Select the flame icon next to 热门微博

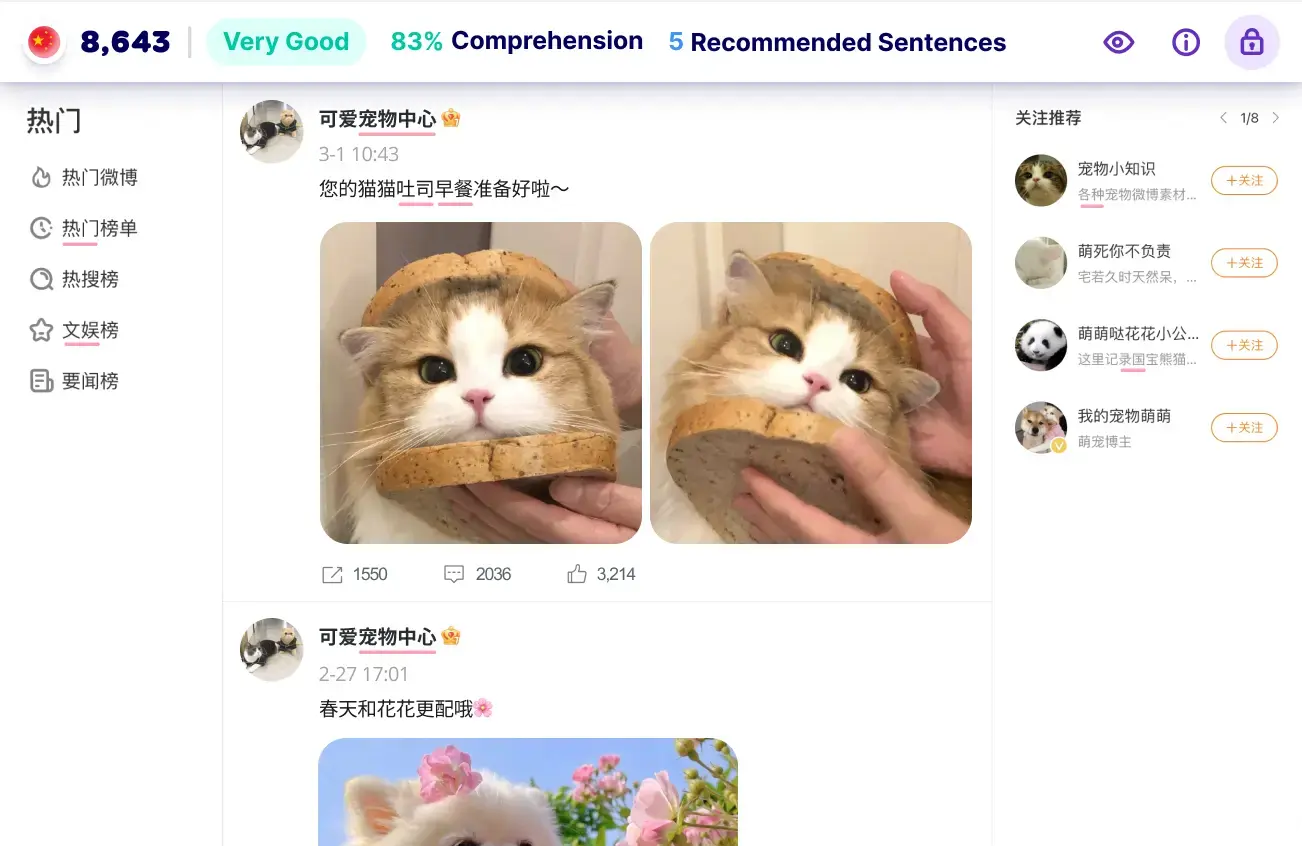pyautogui.click(x=41, y=178)
